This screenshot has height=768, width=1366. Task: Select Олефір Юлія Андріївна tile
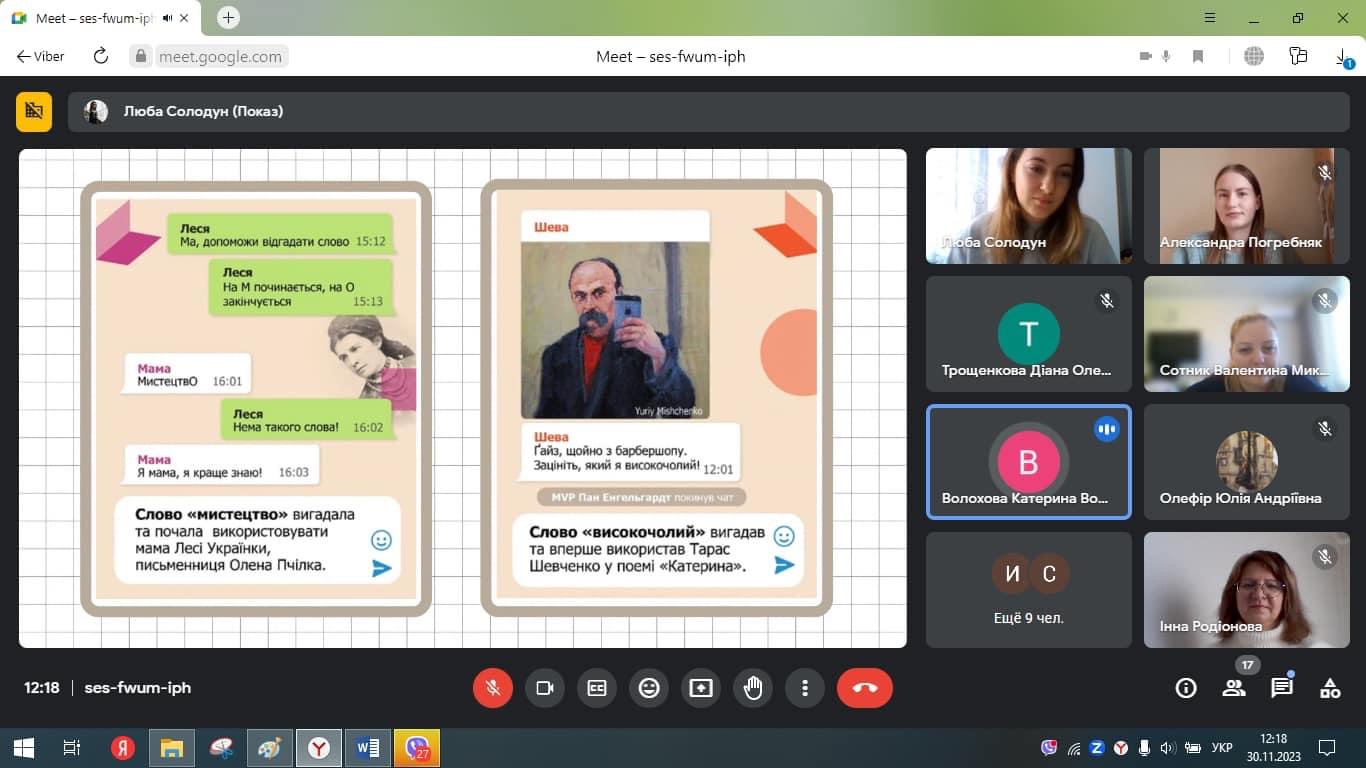(x=1247, y=462)
